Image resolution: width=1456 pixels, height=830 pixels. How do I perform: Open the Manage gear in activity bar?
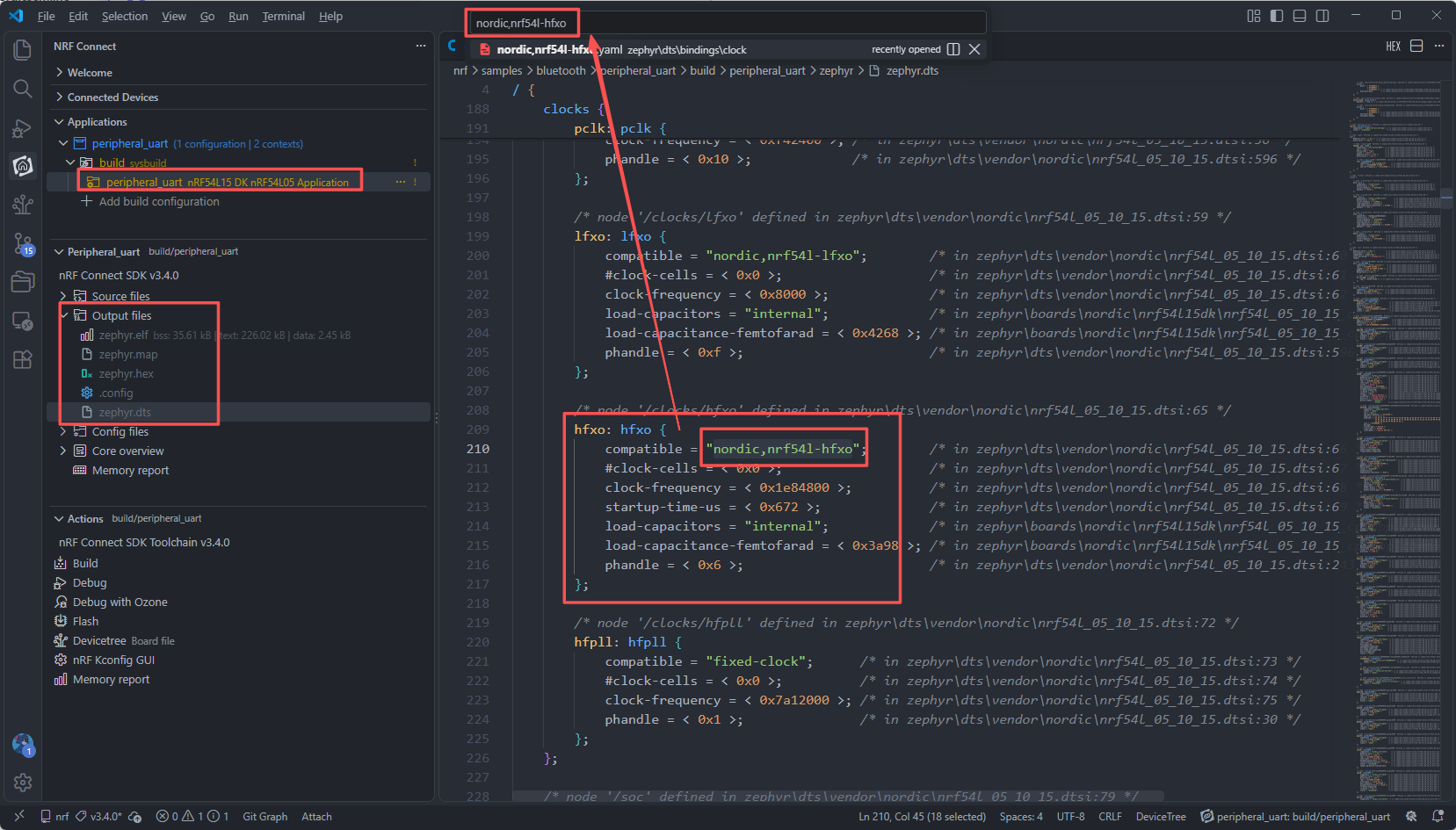23,782
